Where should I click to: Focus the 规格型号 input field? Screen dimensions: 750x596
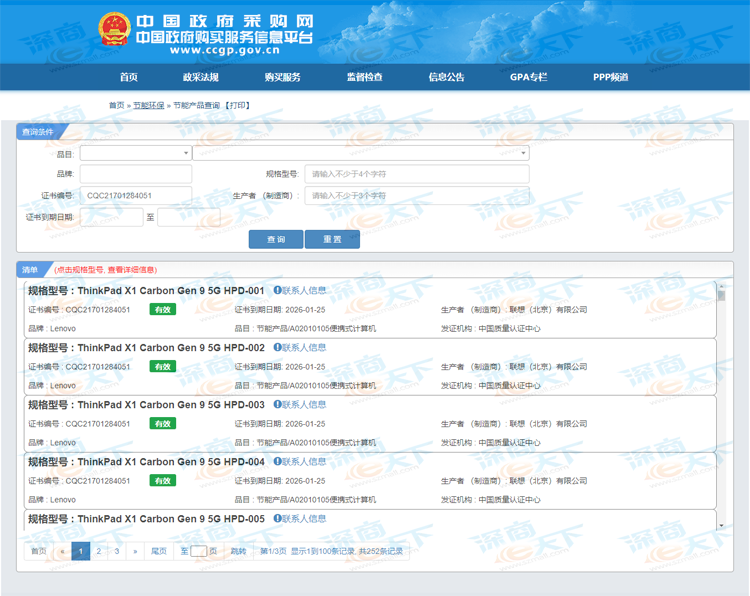tap(417, 174)
